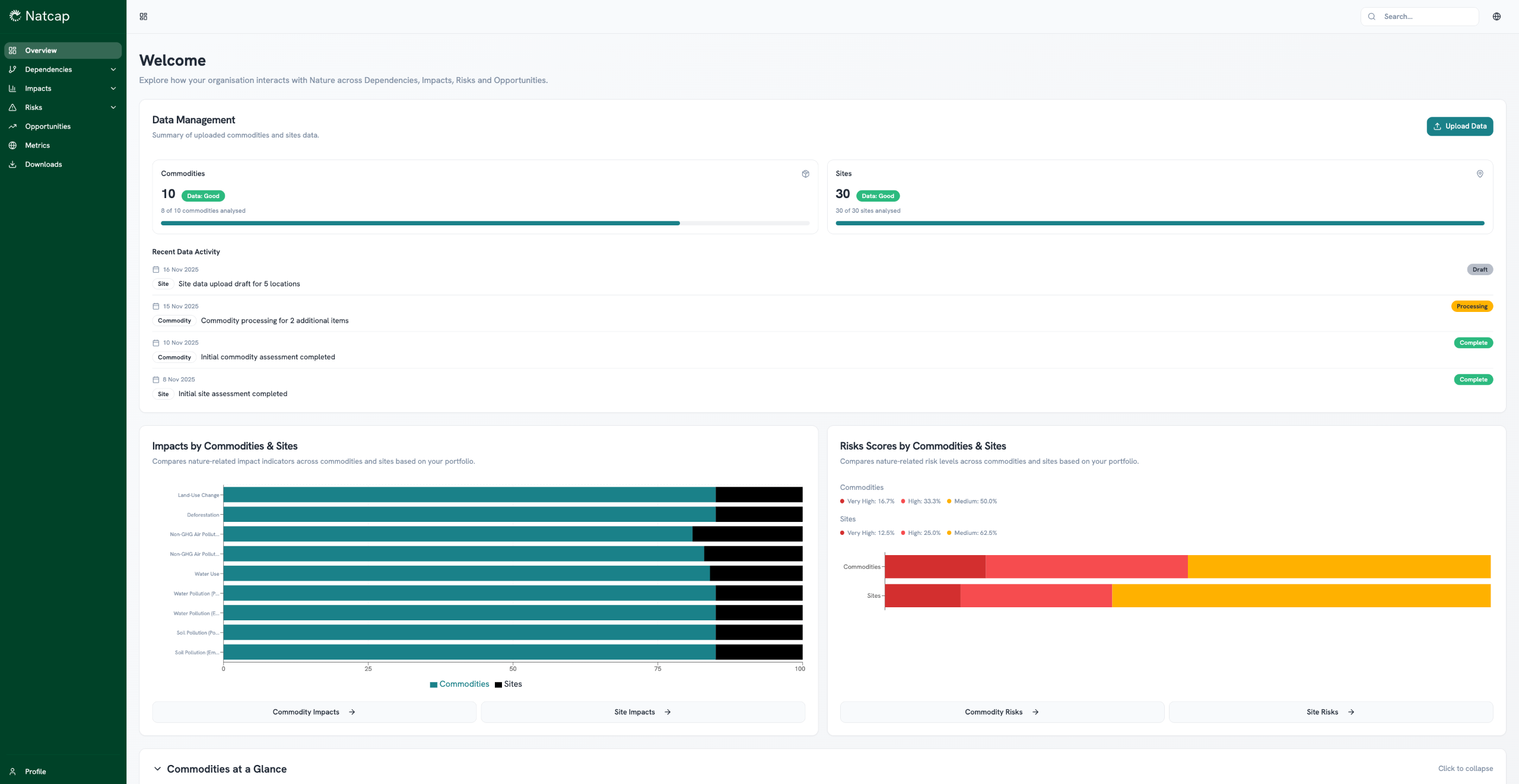The image size is (1519, 784).
Task: Collapse the Commodities at a Glance section
Action: click(157, 769)
